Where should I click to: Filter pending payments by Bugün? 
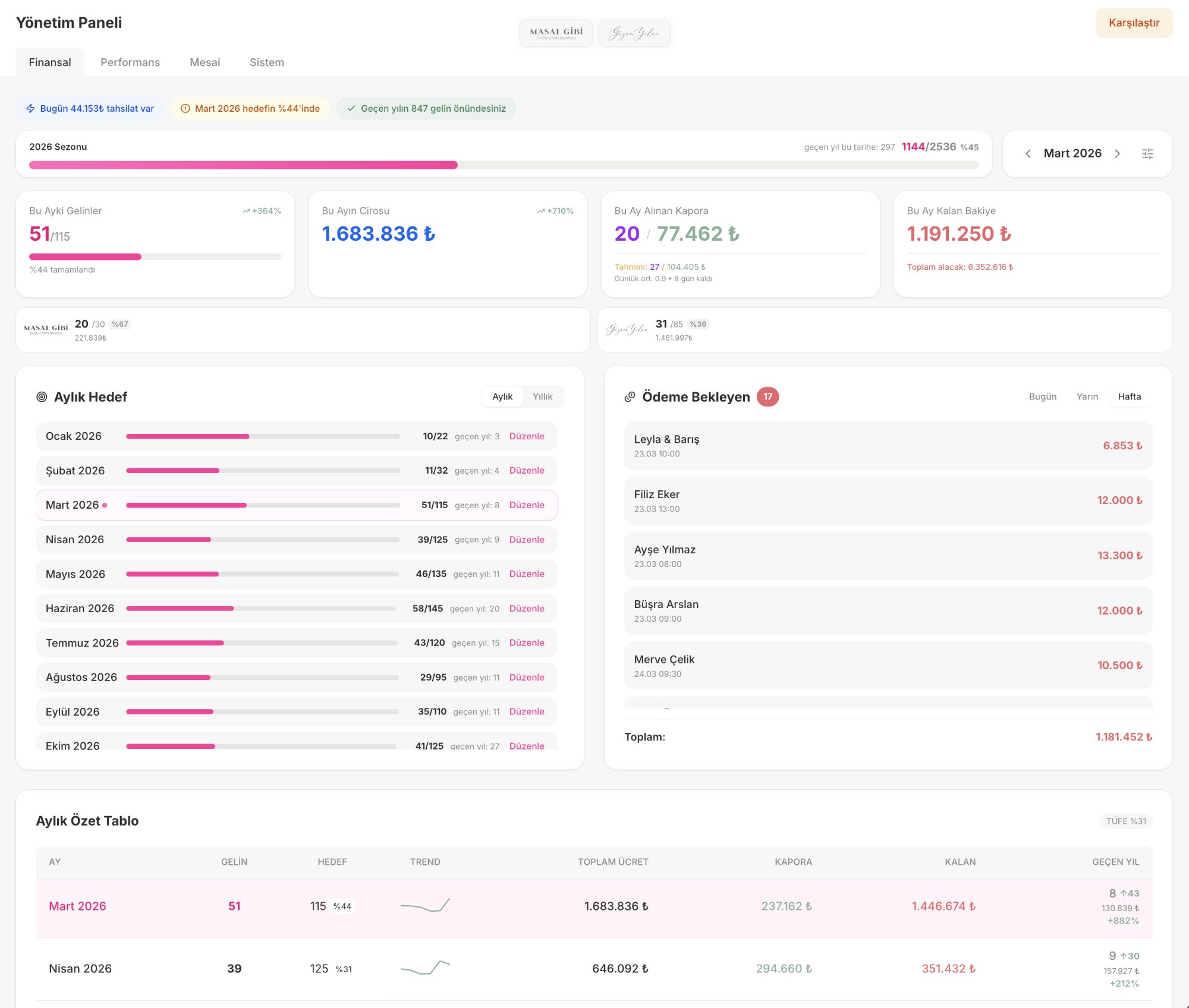[1042, 397]
